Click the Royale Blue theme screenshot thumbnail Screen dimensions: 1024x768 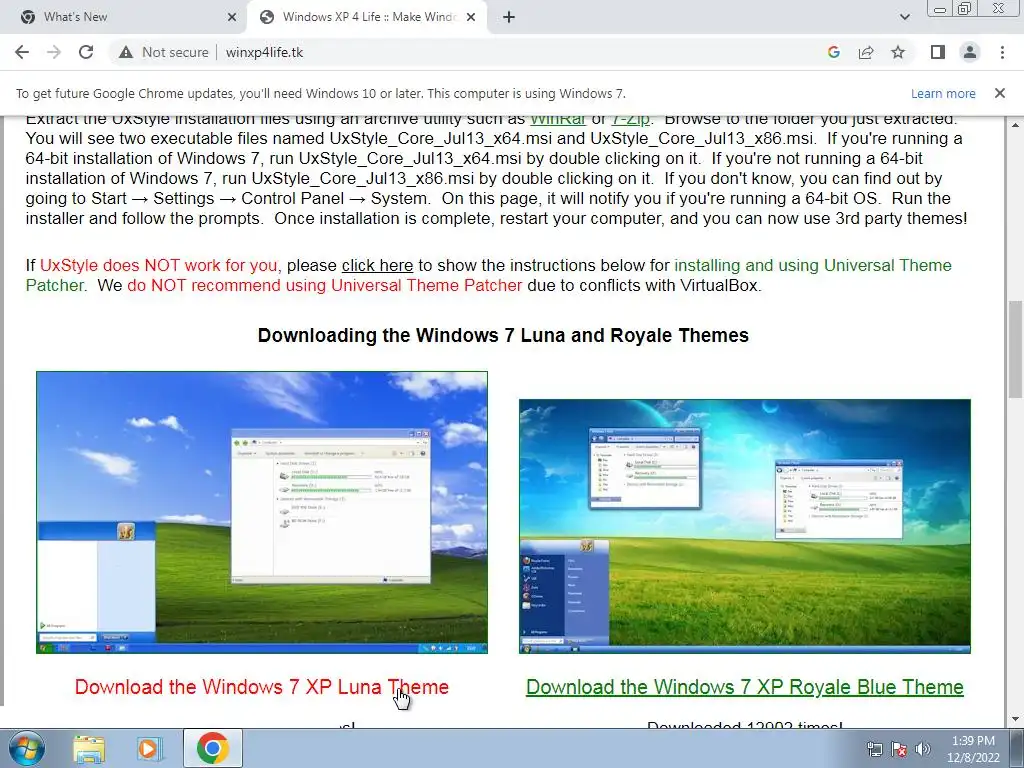click(x=744, y=526)
